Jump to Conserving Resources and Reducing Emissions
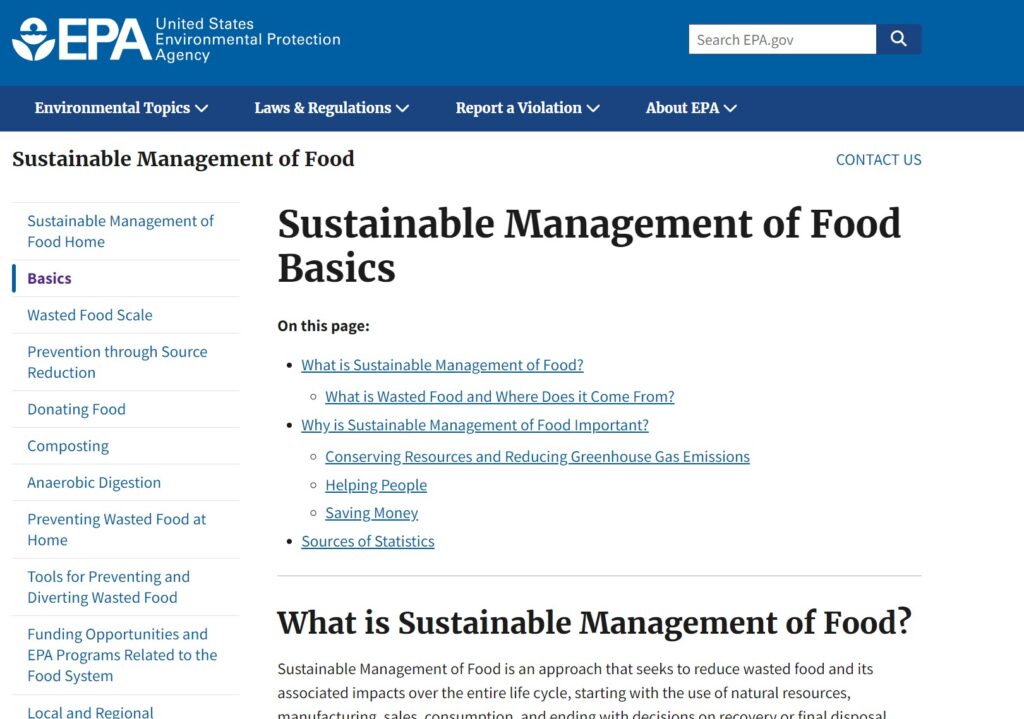1024x719 pixels. [537, 457]
